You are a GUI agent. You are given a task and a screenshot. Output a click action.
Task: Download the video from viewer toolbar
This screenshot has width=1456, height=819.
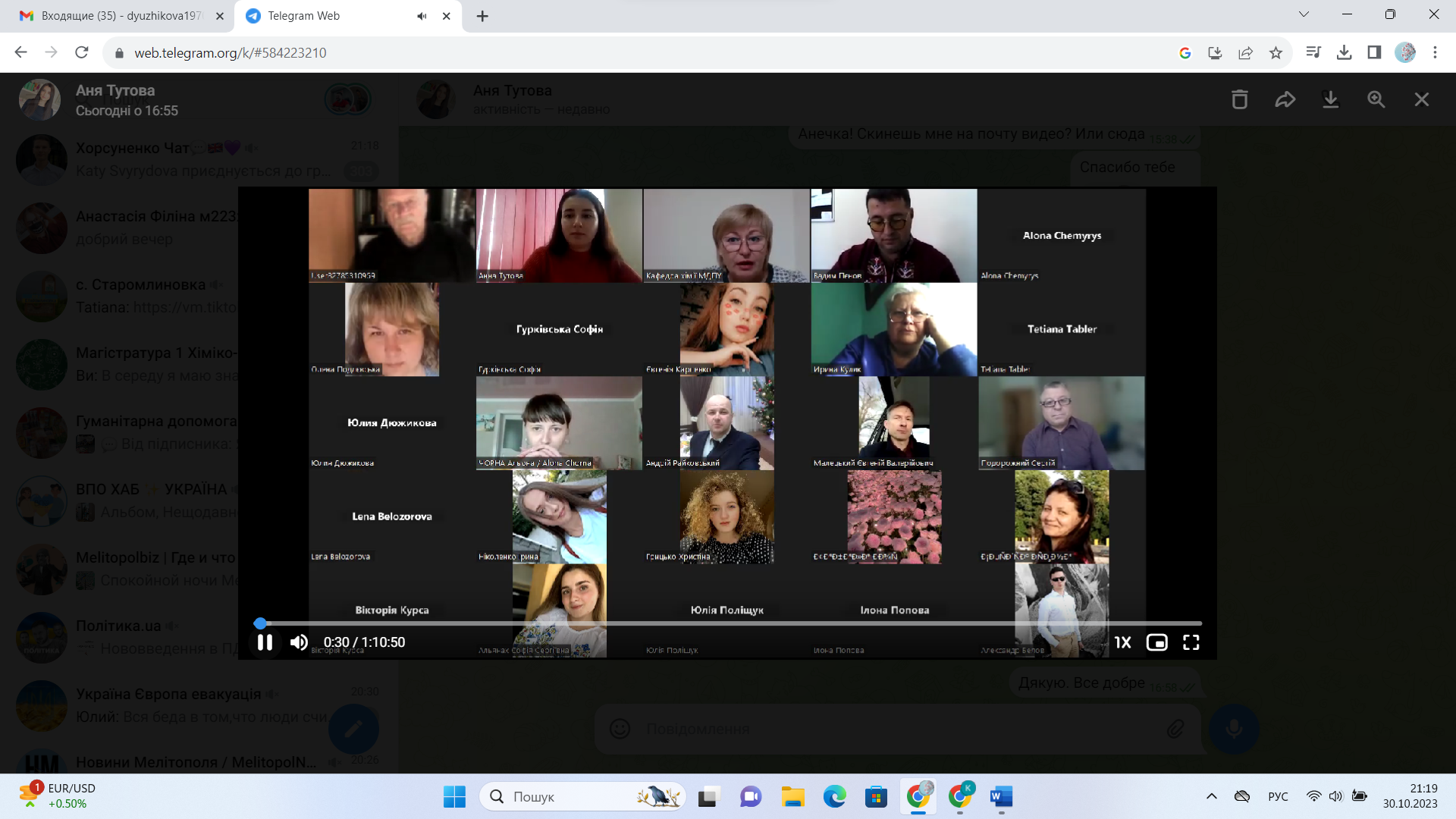[1331, 99]
